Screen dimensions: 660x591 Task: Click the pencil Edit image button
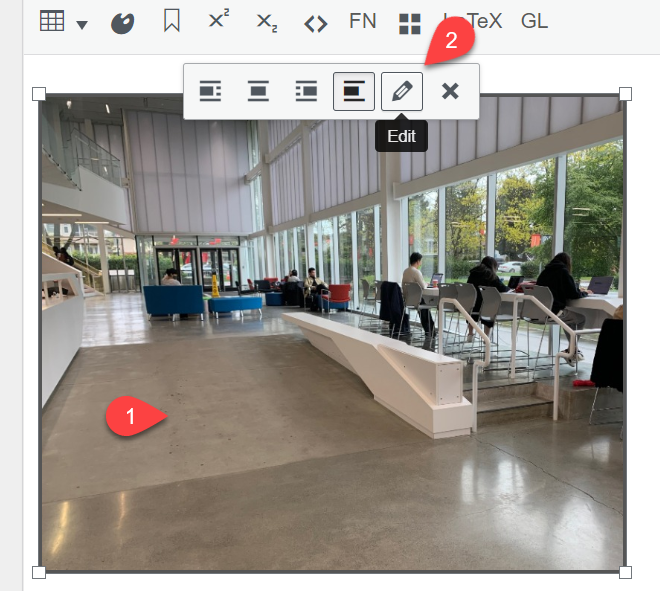[x=402, y=91]
